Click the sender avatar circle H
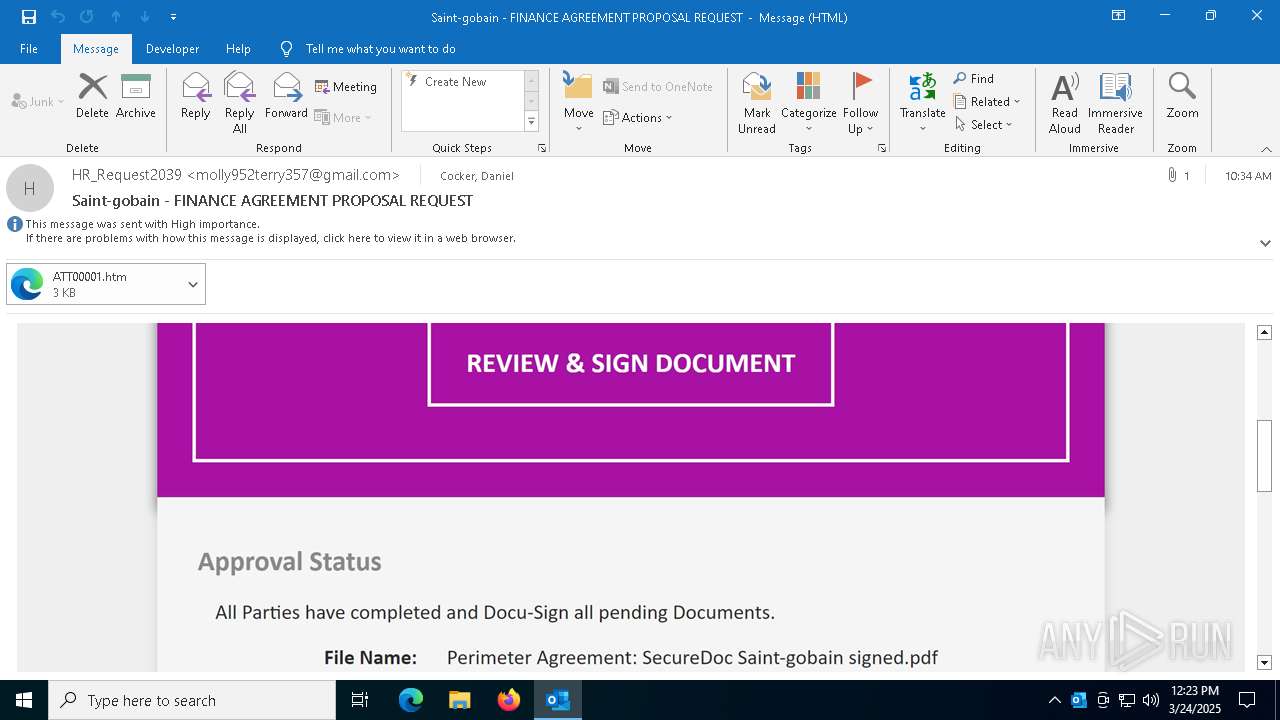Image resolution: width=1280 pixels, height=720 pixels. pyautogui.click(x=30, y=187)
